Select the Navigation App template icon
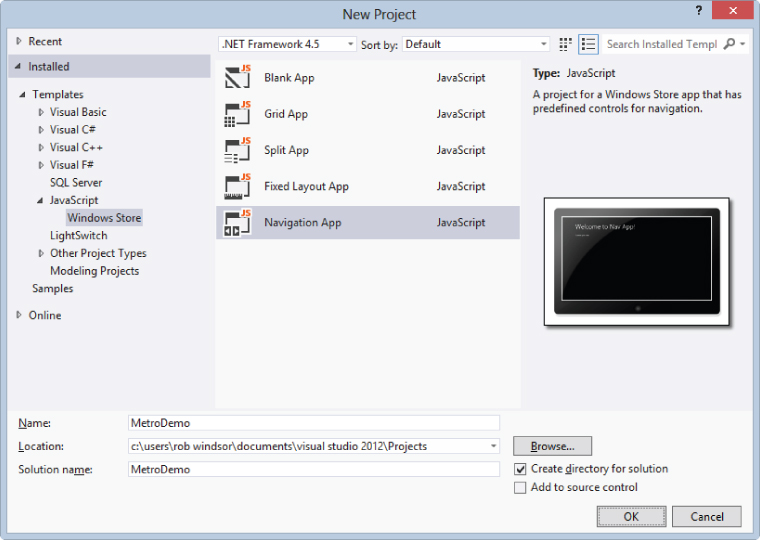760x540 pixels. click(x=237, y=222)
